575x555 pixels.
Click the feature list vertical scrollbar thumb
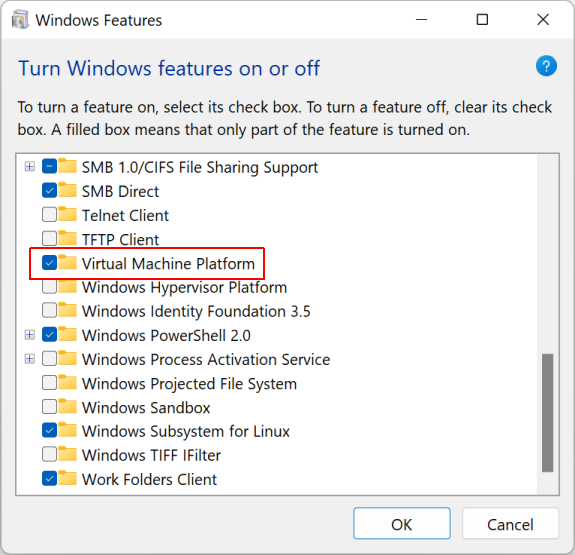point(547,413)
